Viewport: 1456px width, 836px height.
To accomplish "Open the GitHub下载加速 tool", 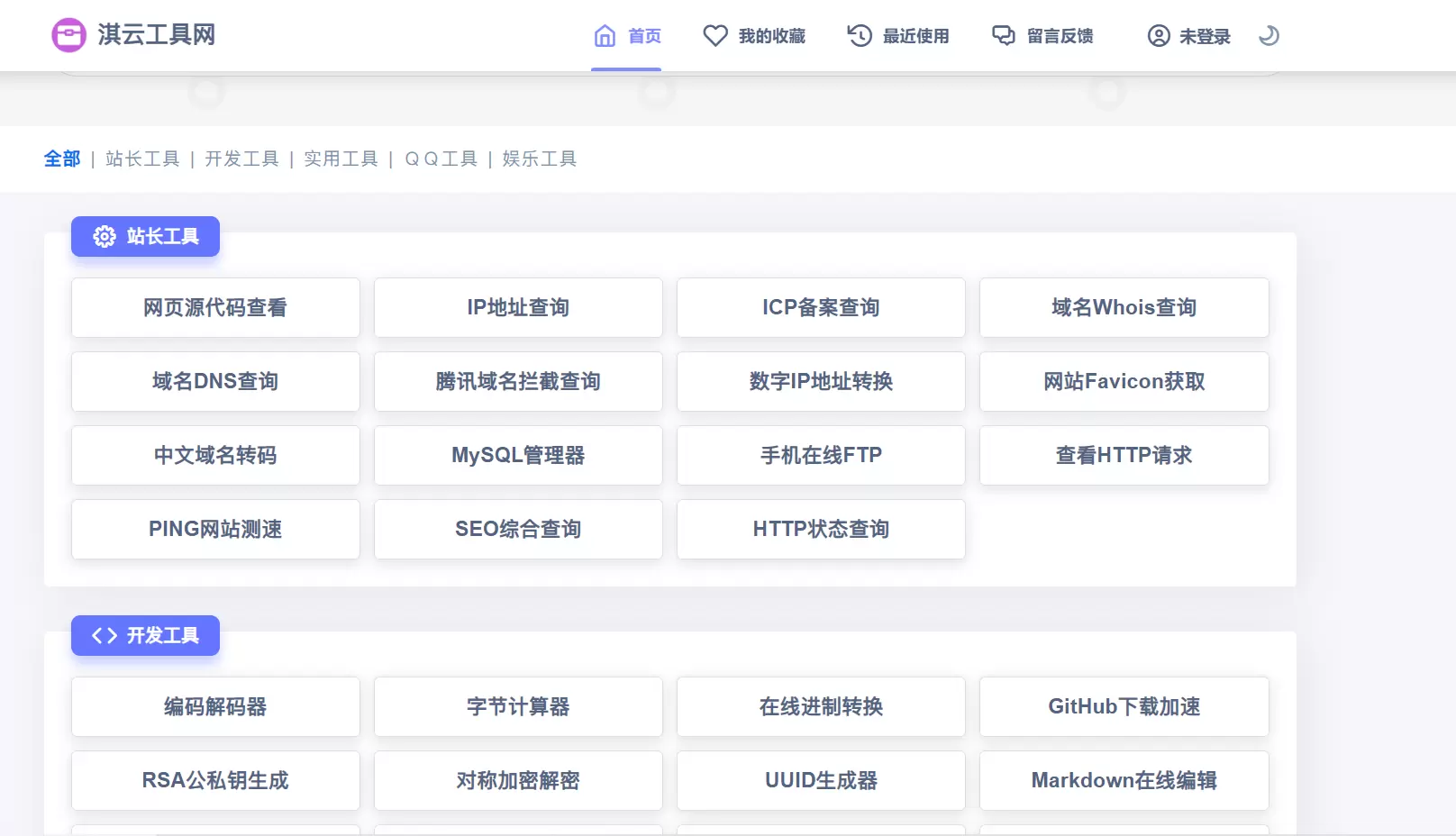I will click(1124, 706).
